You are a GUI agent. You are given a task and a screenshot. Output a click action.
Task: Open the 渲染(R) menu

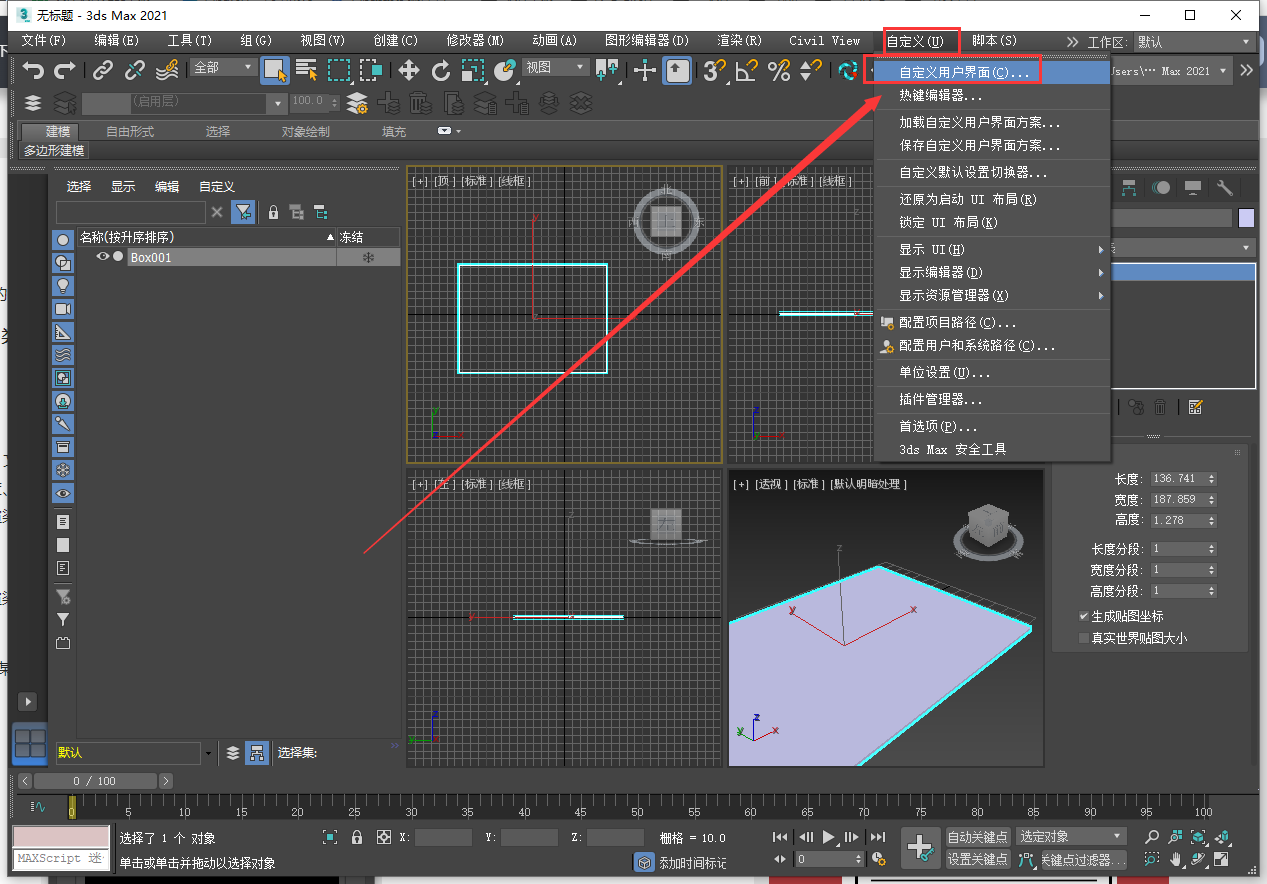739,41
